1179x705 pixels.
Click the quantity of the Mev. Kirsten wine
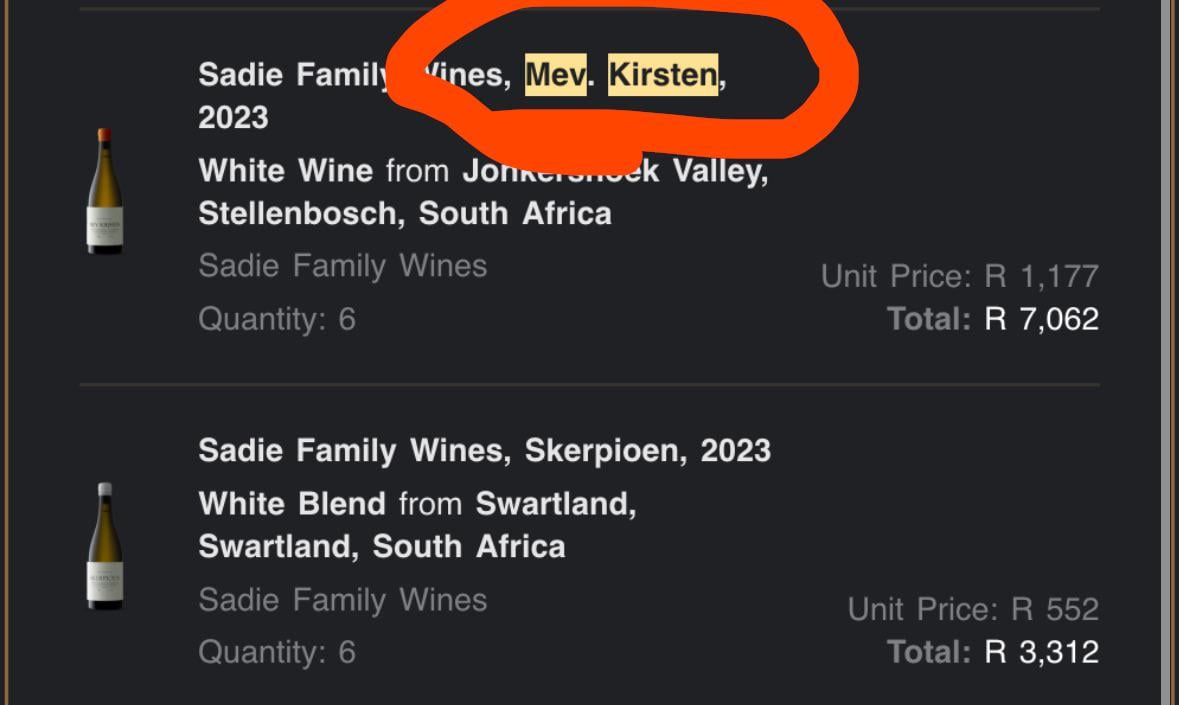click(277, 319)
